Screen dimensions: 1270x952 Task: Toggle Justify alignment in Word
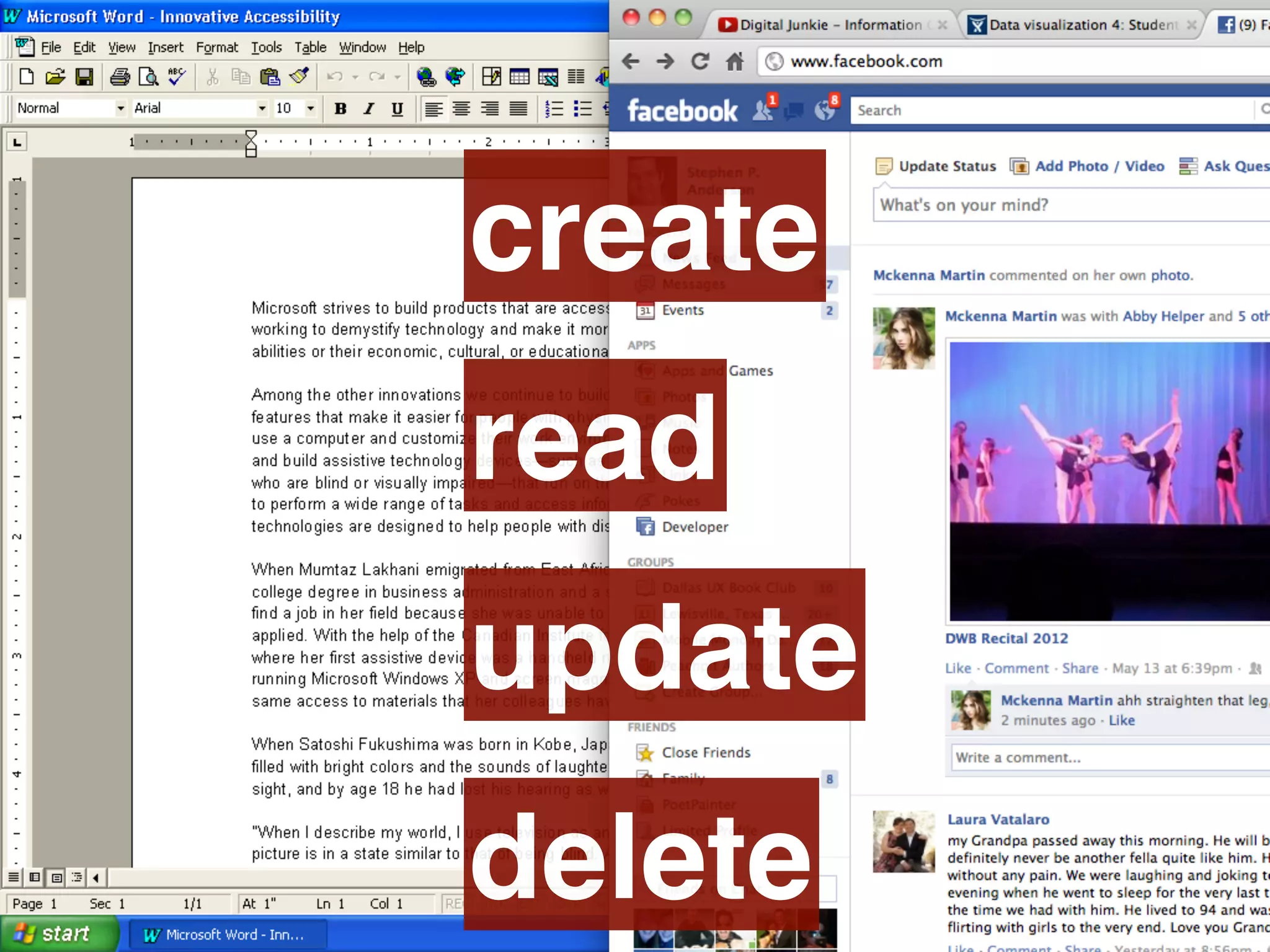click(518, 109)
